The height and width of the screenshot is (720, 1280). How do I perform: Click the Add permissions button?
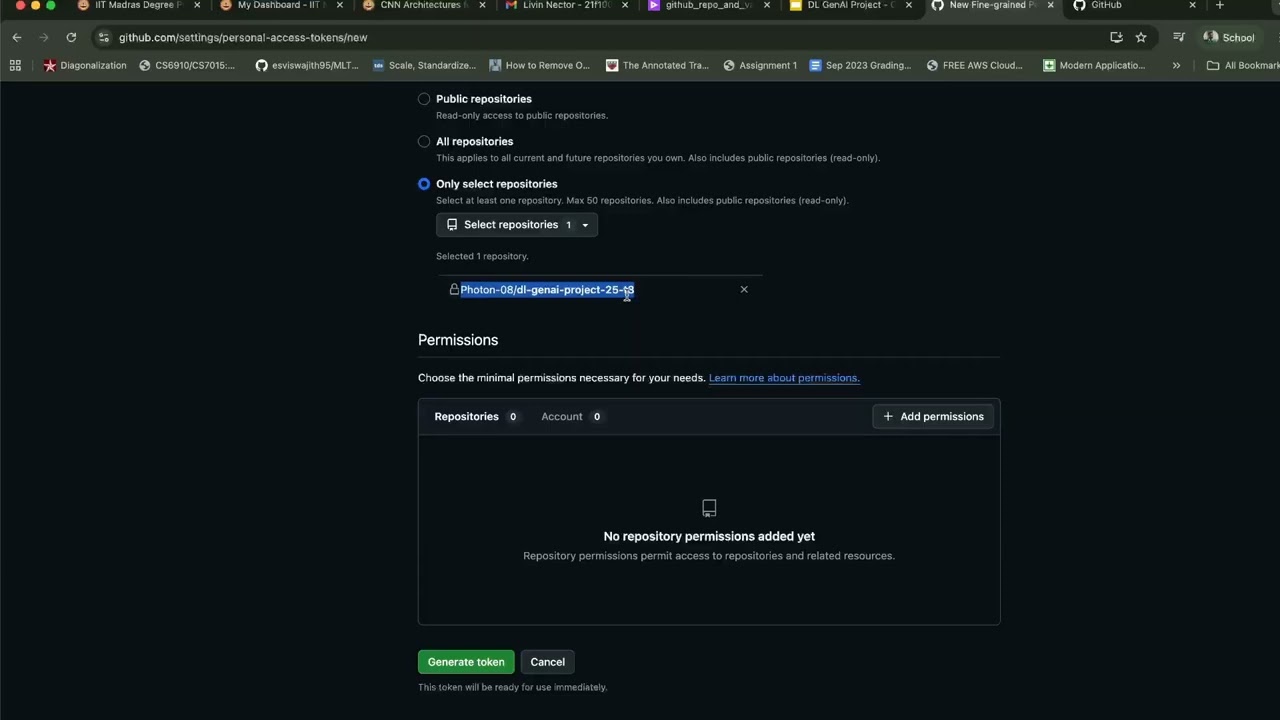tap(933, 417)
